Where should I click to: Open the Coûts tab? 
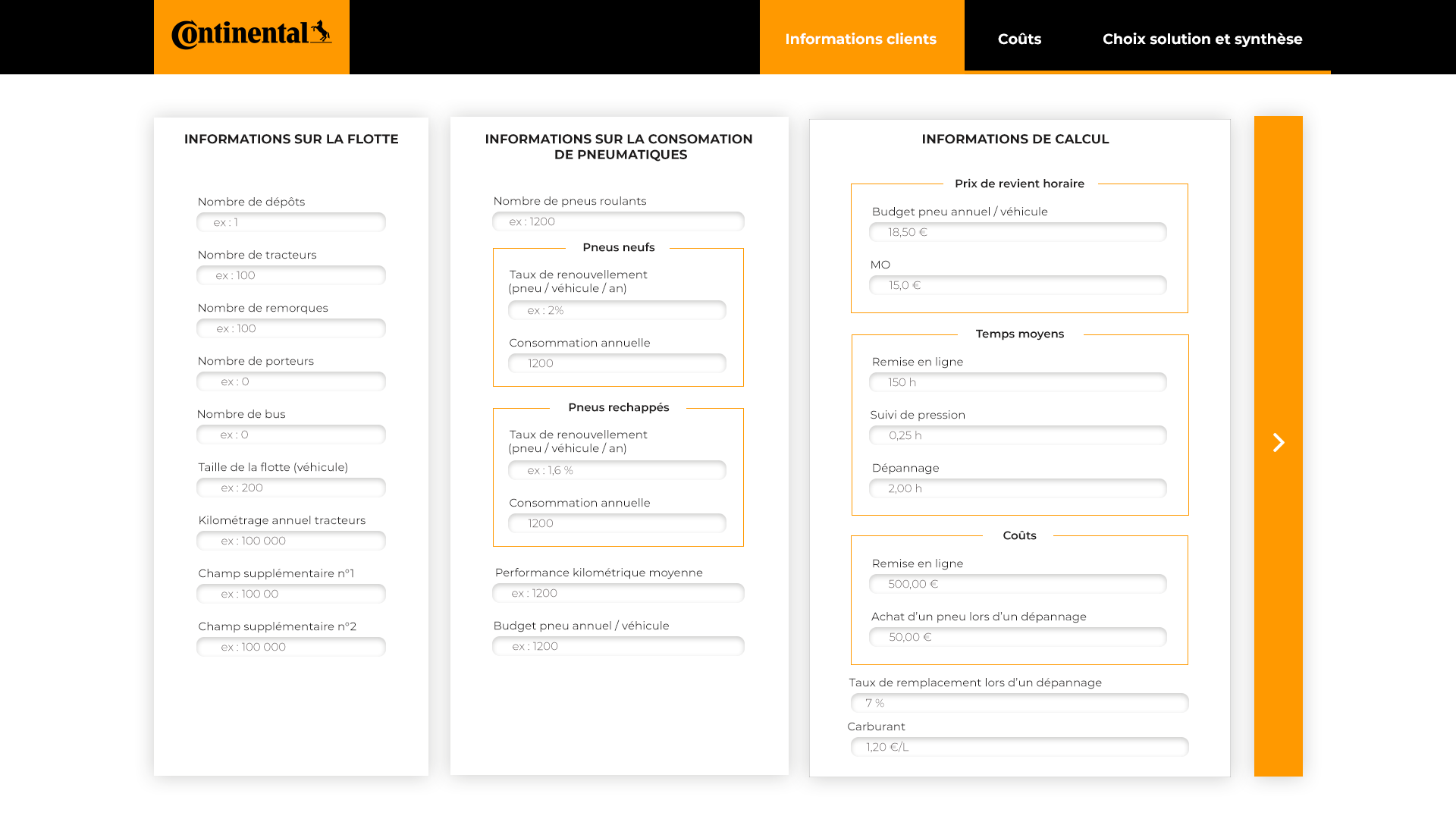(x=1019, y=39)
